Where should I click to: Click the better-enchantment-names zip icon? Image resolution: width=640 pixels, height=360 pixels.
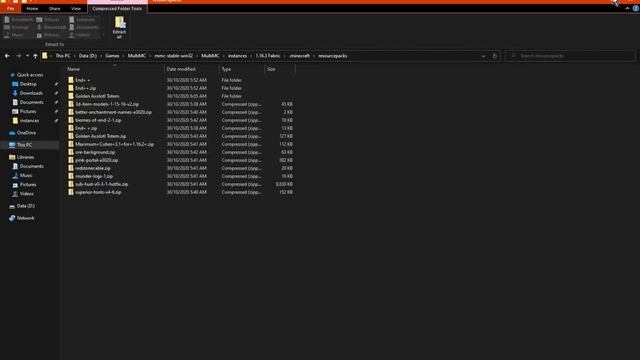71,112
